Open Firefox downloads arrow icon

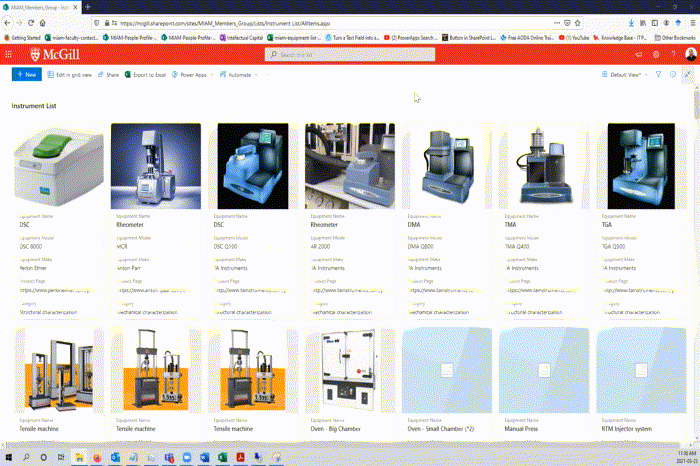tap(631, 23)
